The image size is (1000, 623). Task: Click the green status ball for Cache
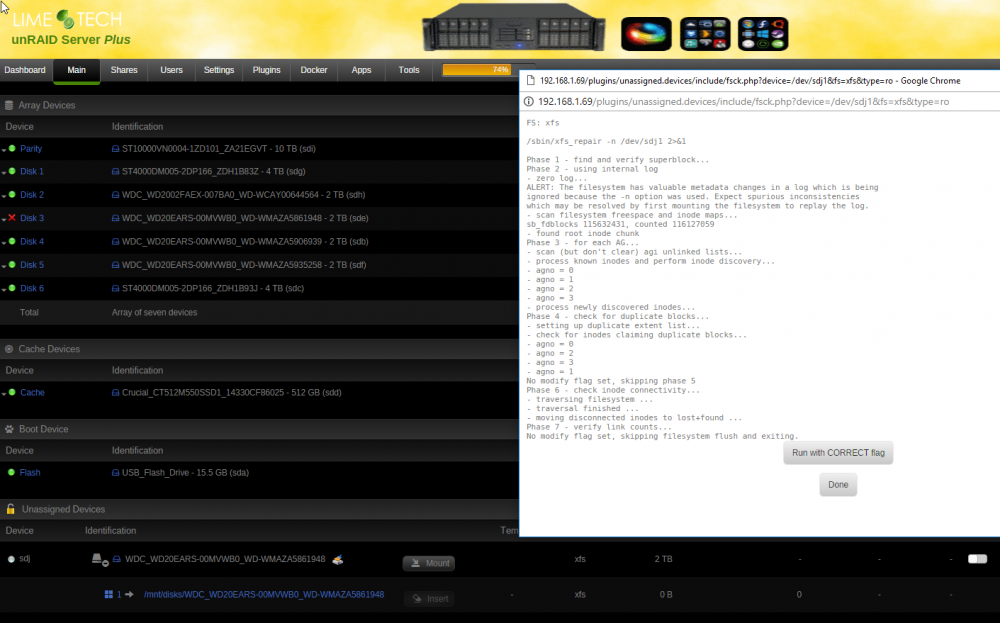tap(12, 392)
